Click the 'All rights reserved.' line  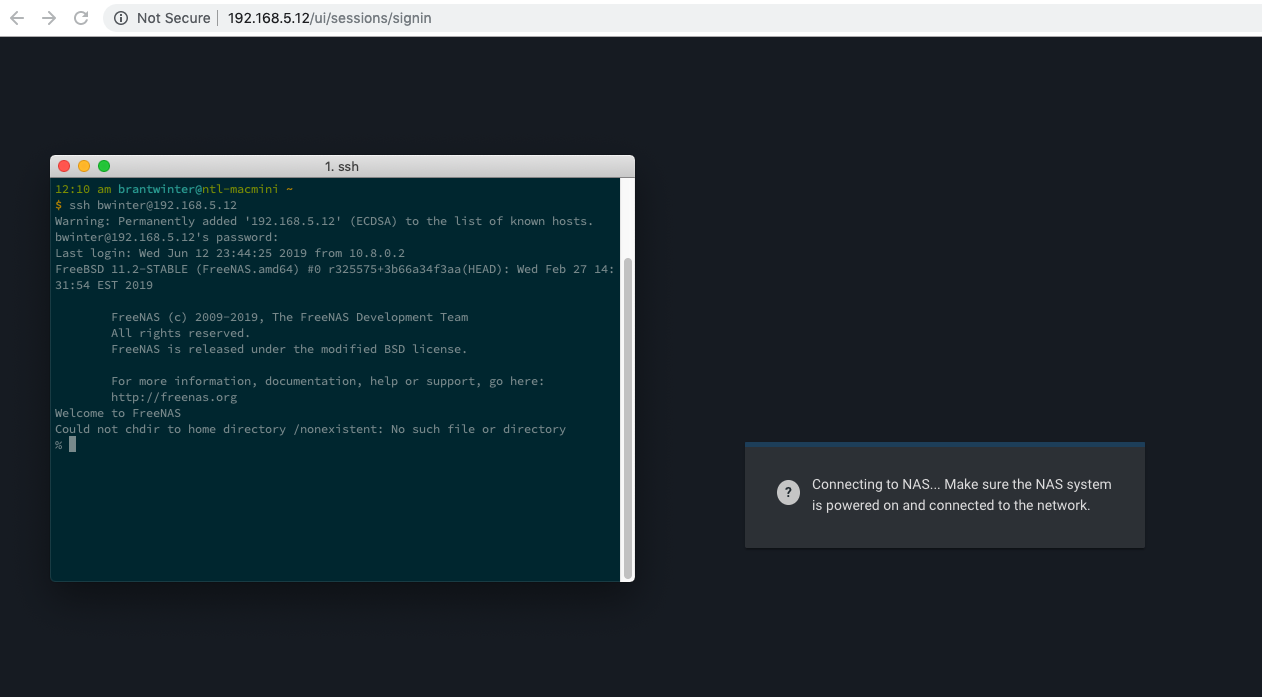pos(180,333)
